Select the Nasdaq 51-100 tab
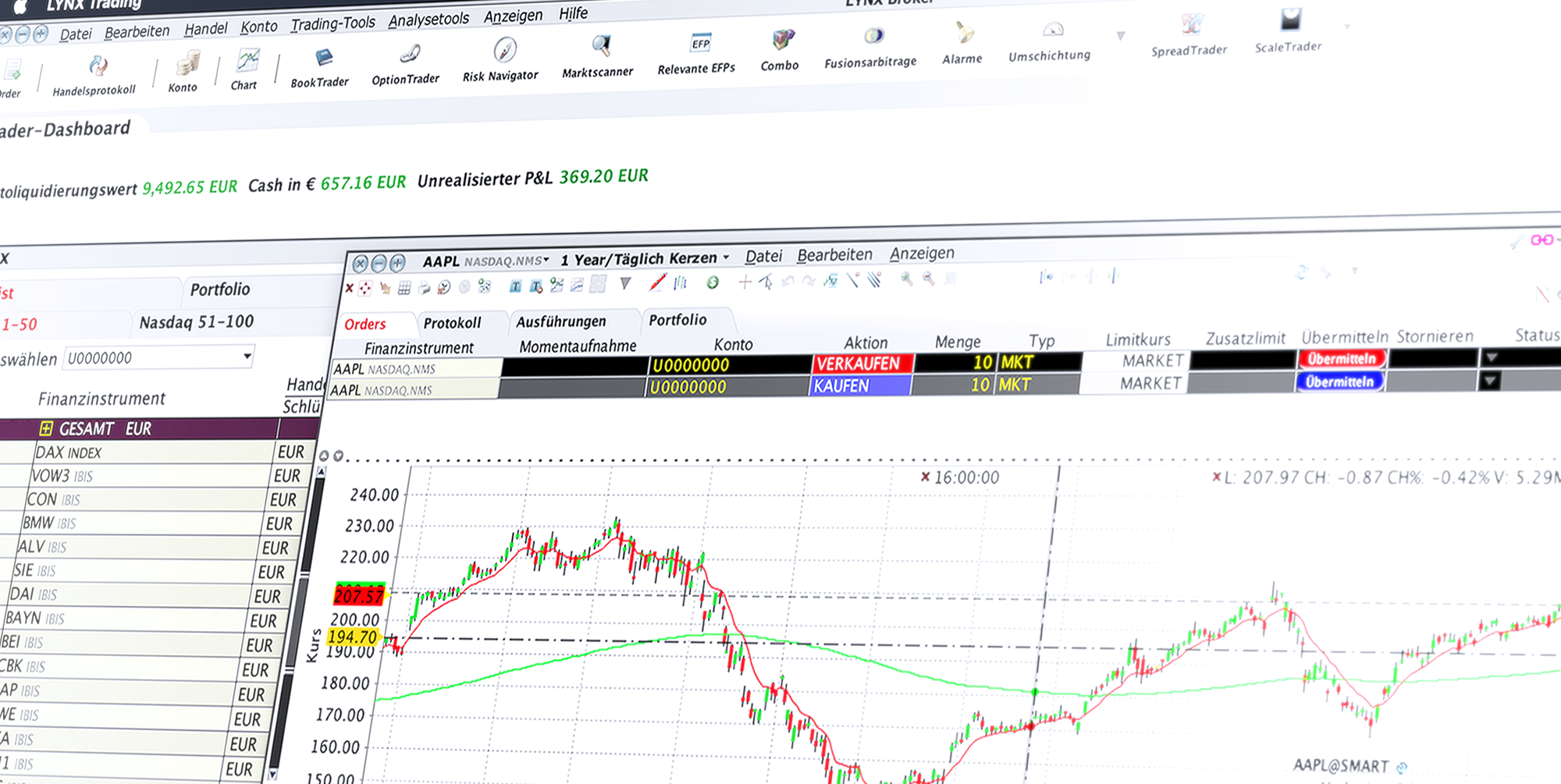This screenshot has width=1561, height=784. (x=197, y=321)
